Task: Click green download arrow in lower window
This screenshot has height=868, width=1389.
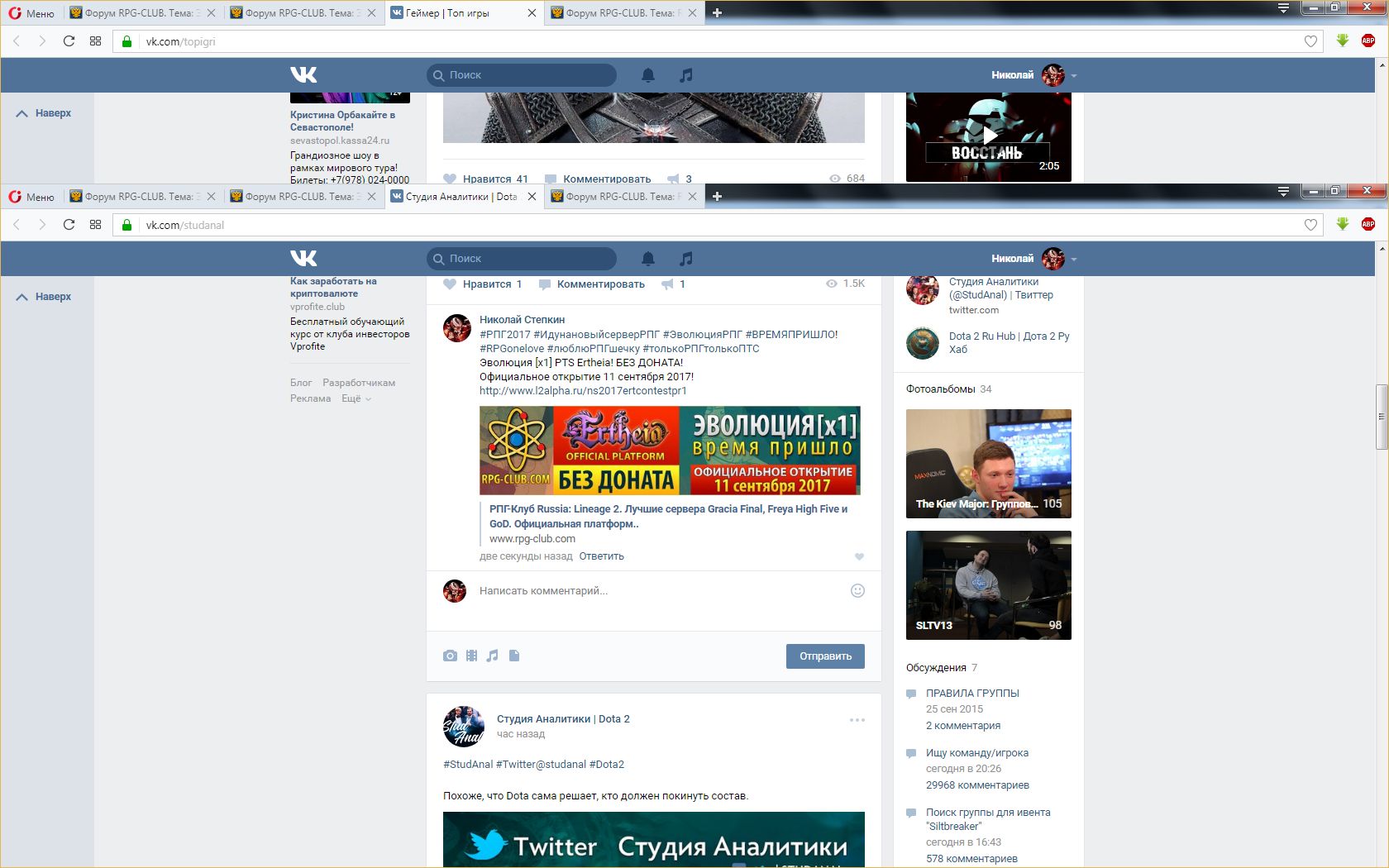Action: tap(1343, 224)
